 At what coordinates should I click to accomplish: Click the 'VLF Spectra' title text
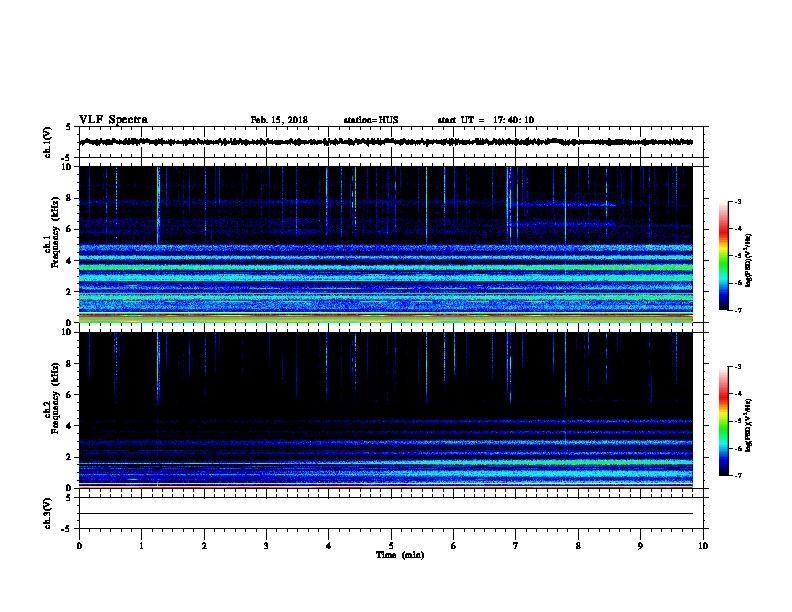pyautogui.click(x=113, y=120)
